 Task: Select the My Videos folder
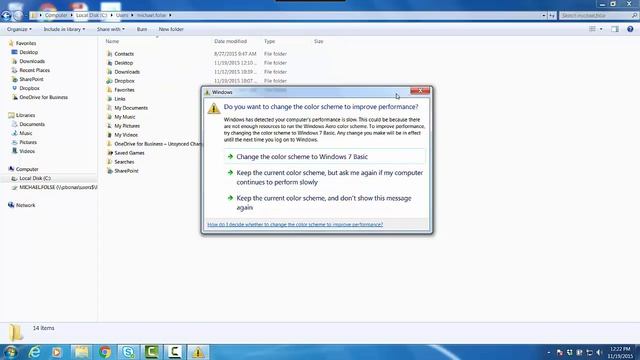[x=126, y=135]
